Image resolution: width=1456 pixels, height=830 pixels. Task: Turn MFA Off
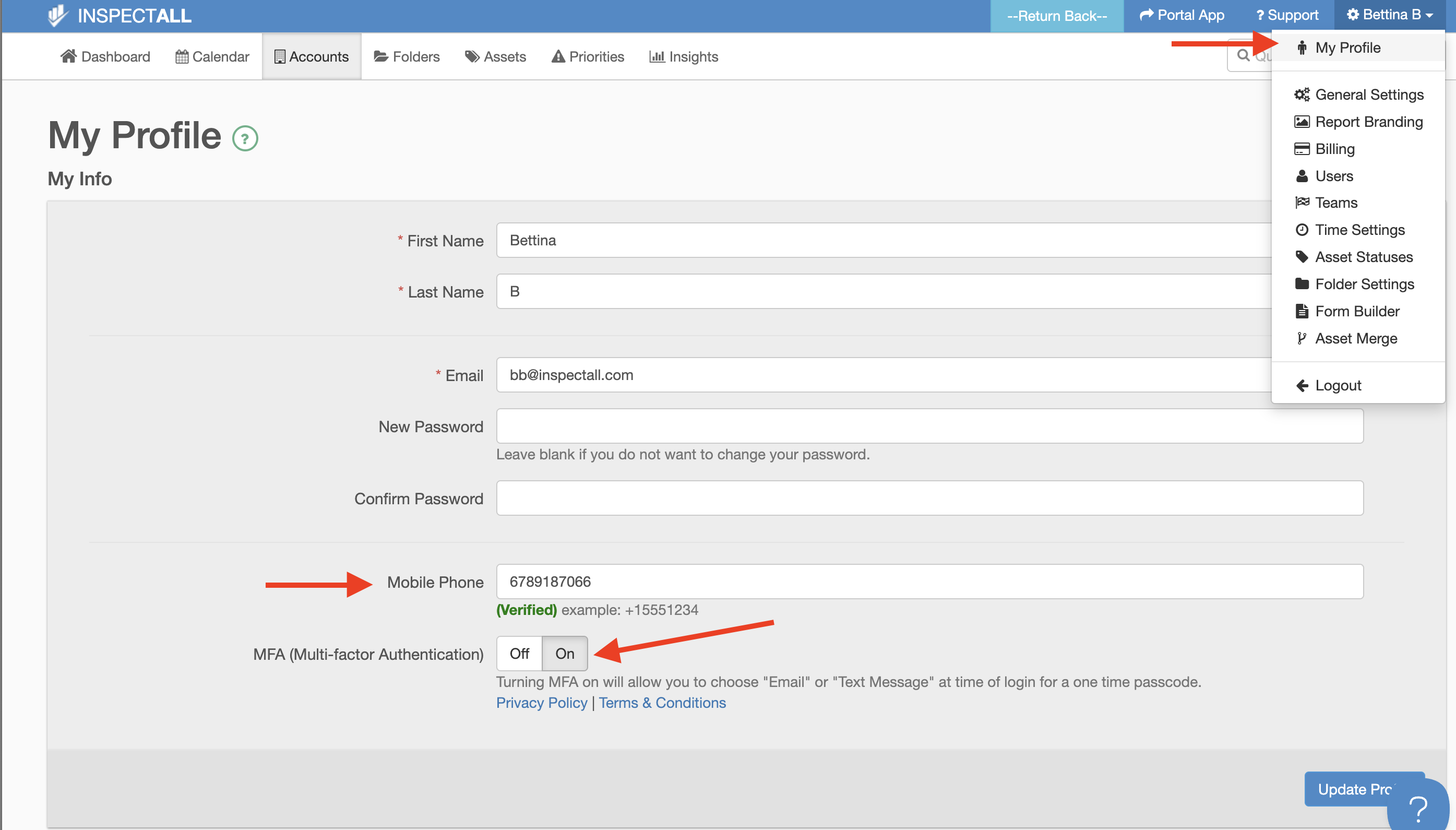coord(519,654)
